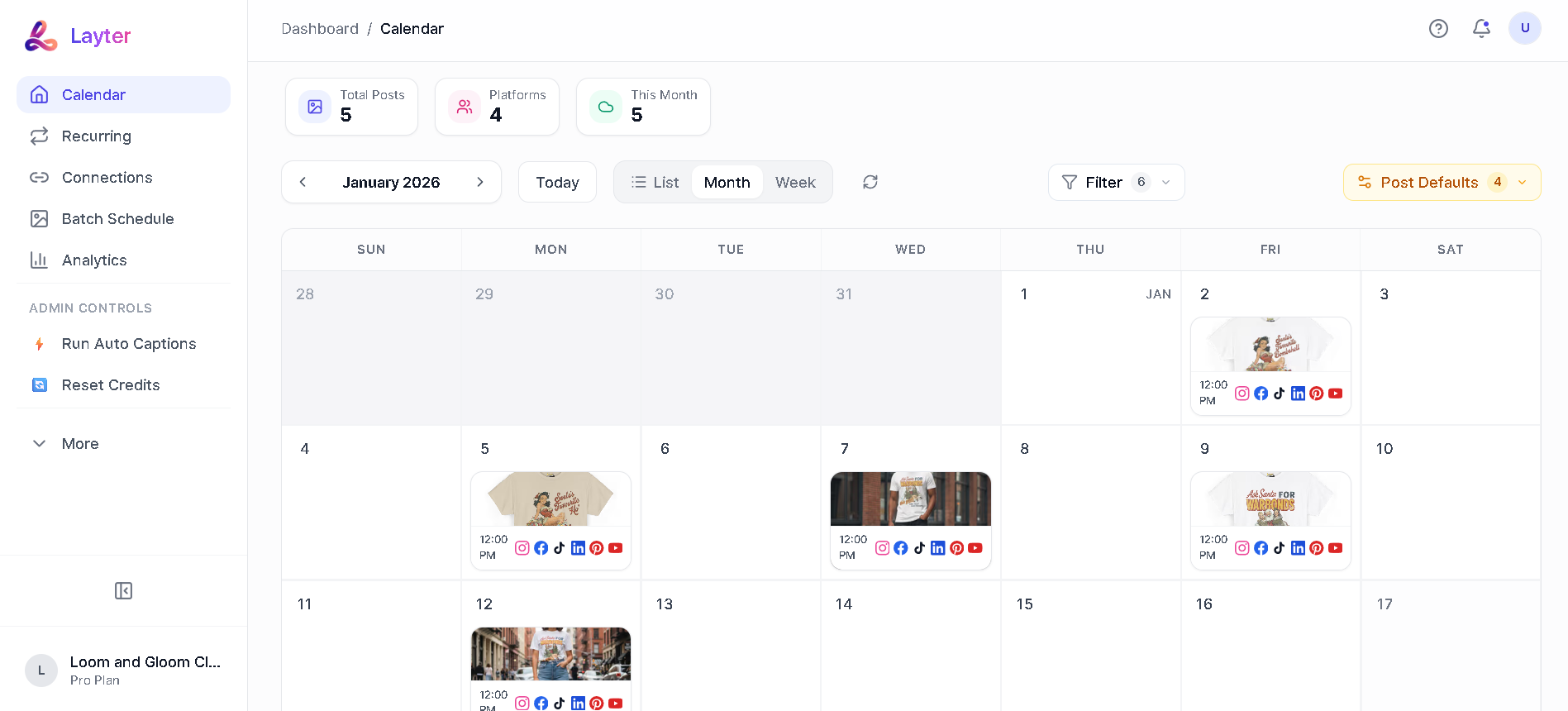This screenshot has height=711, width=1568.
Task: Click YouTube icon on January 2 post
Action: point(1336,394)
